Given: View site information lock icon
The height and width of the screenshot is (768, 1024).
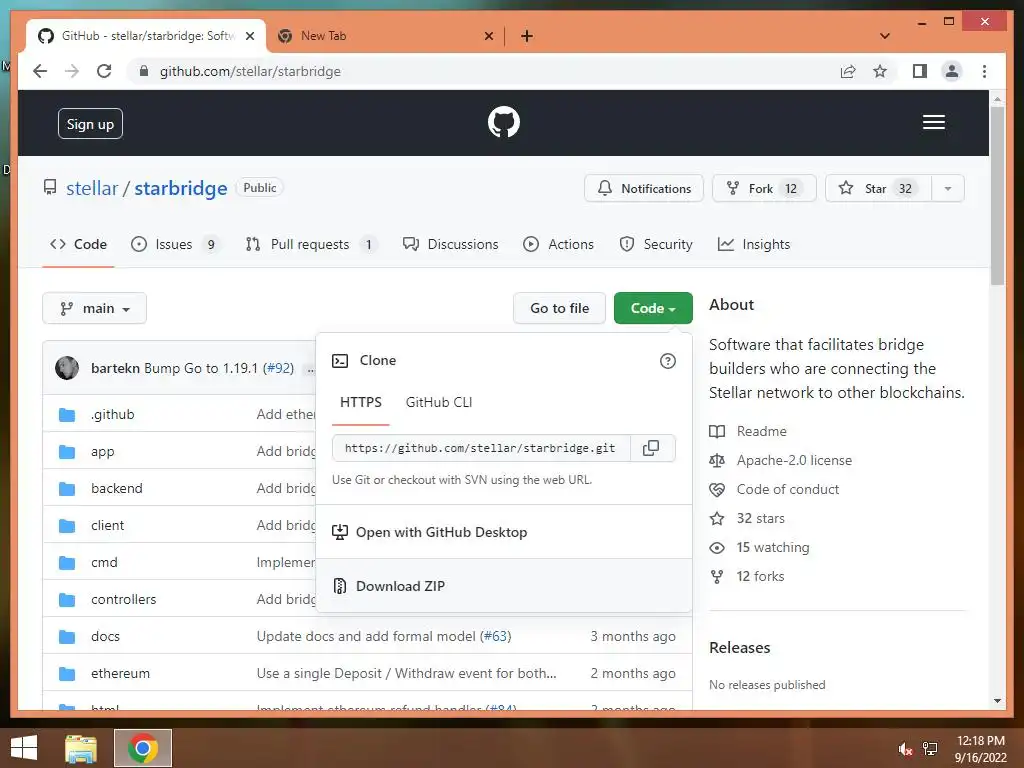Looking at the screenshot, I should (144, 71).
